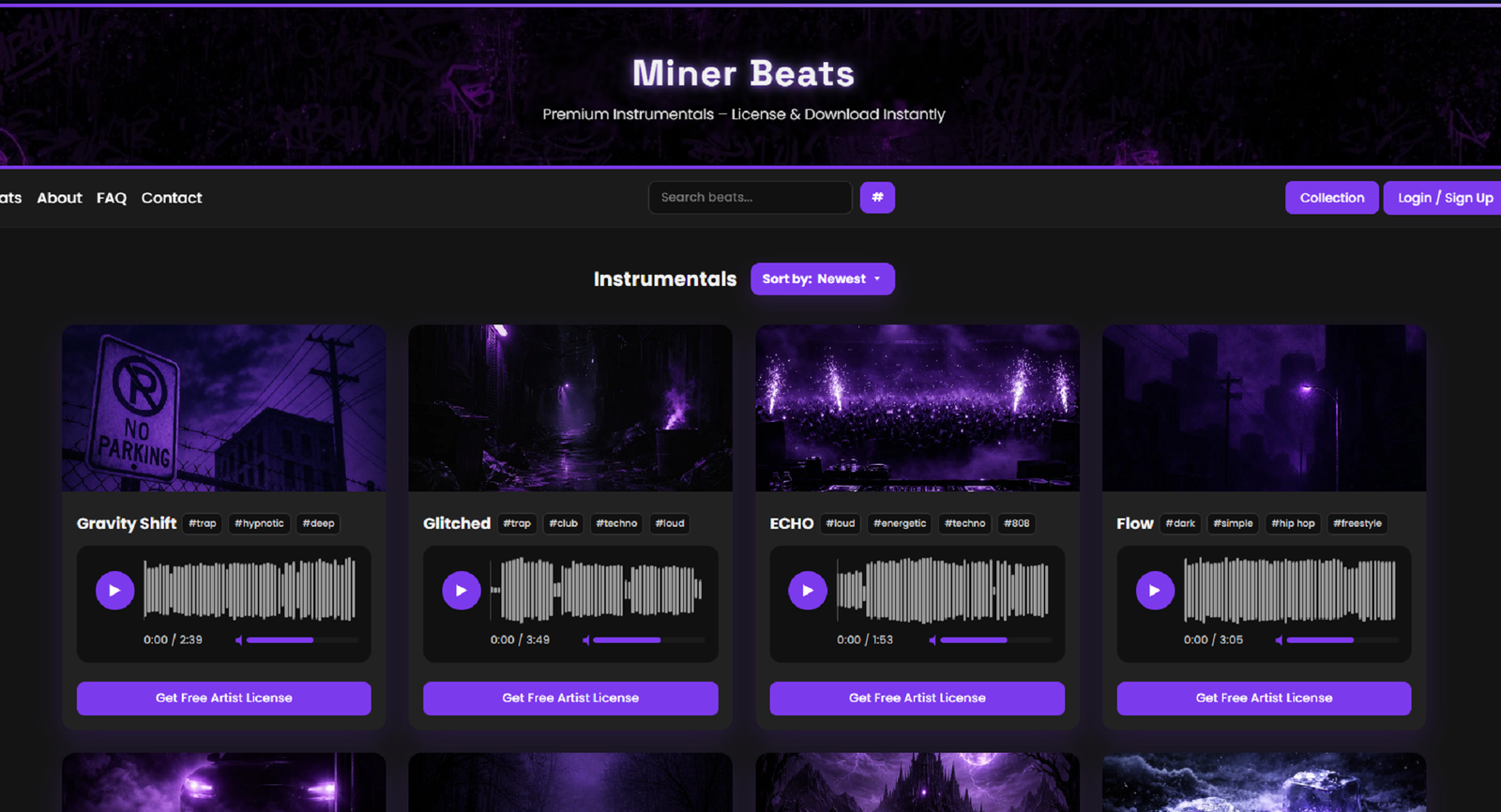This screenshot has width=1501, height=812.
Task: Click the Miner Beats site title
Action: click(743, 73)
